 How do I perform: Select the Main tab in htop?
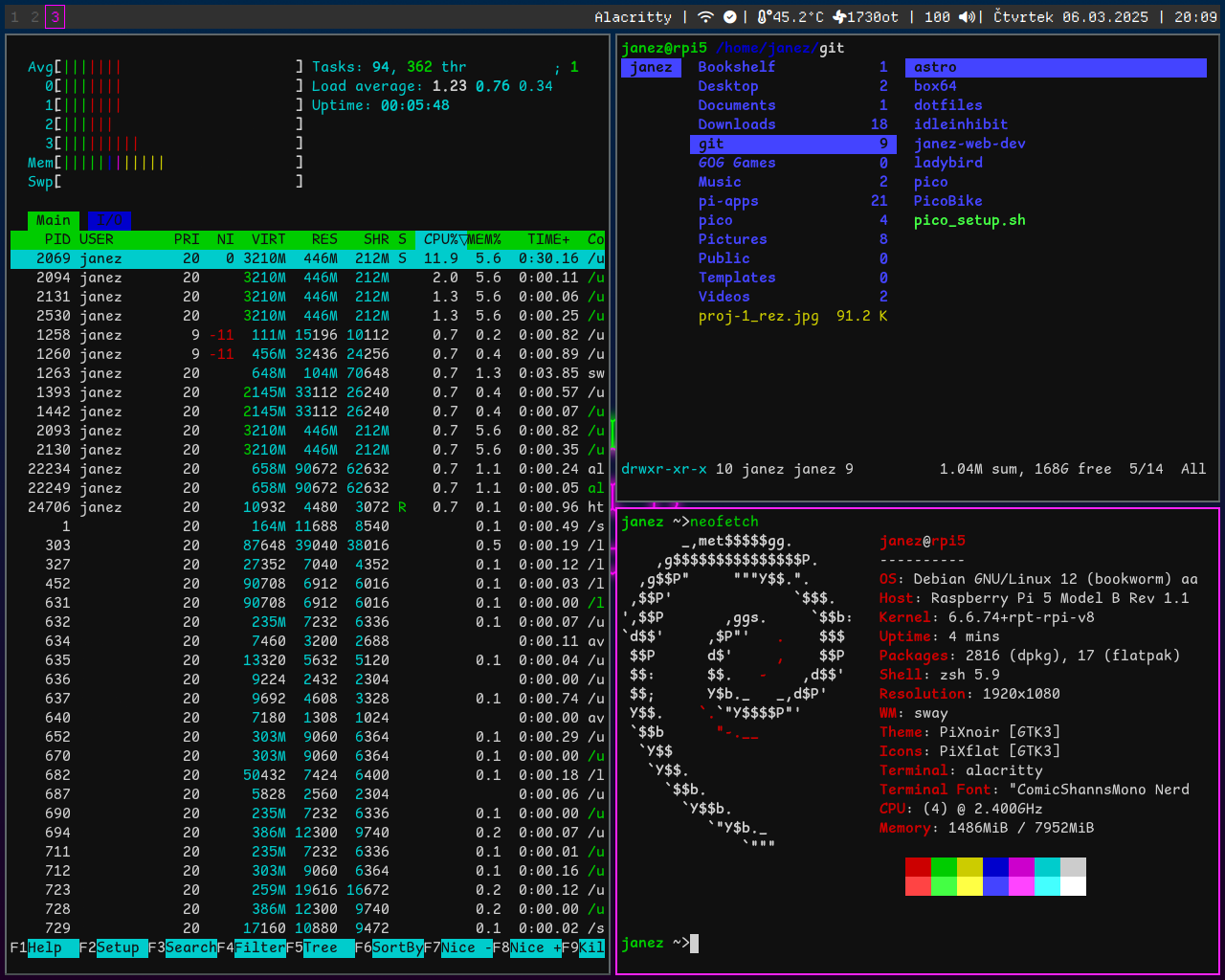point(53,220)
